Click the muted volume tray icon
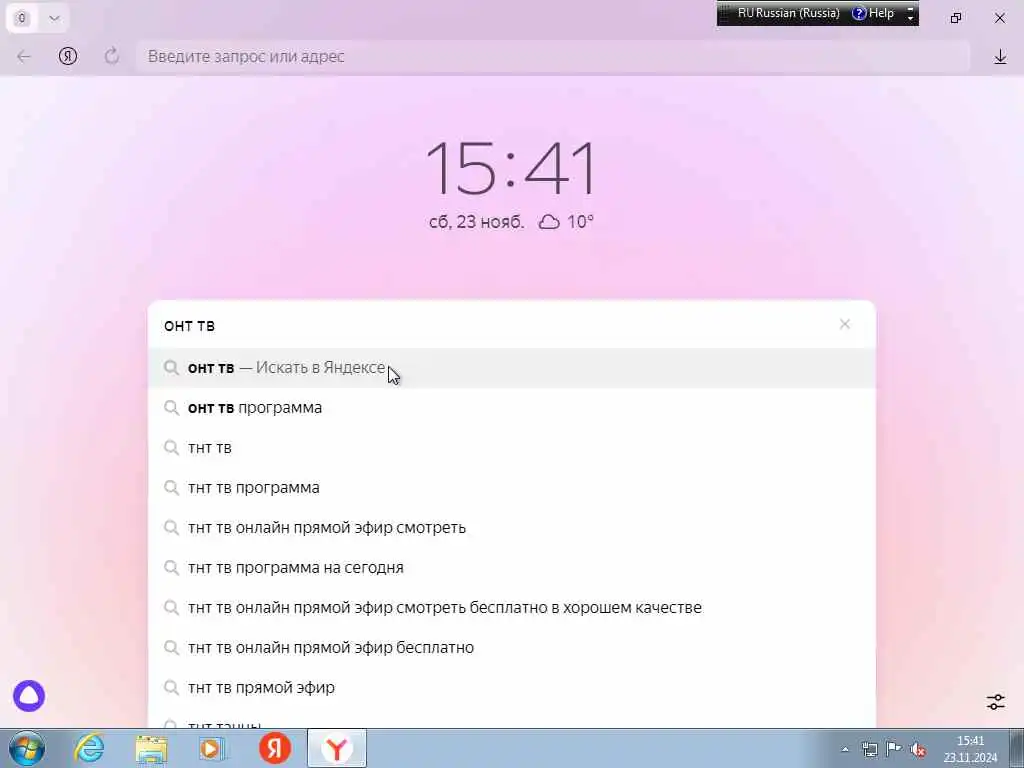 (x=918, y=750)
